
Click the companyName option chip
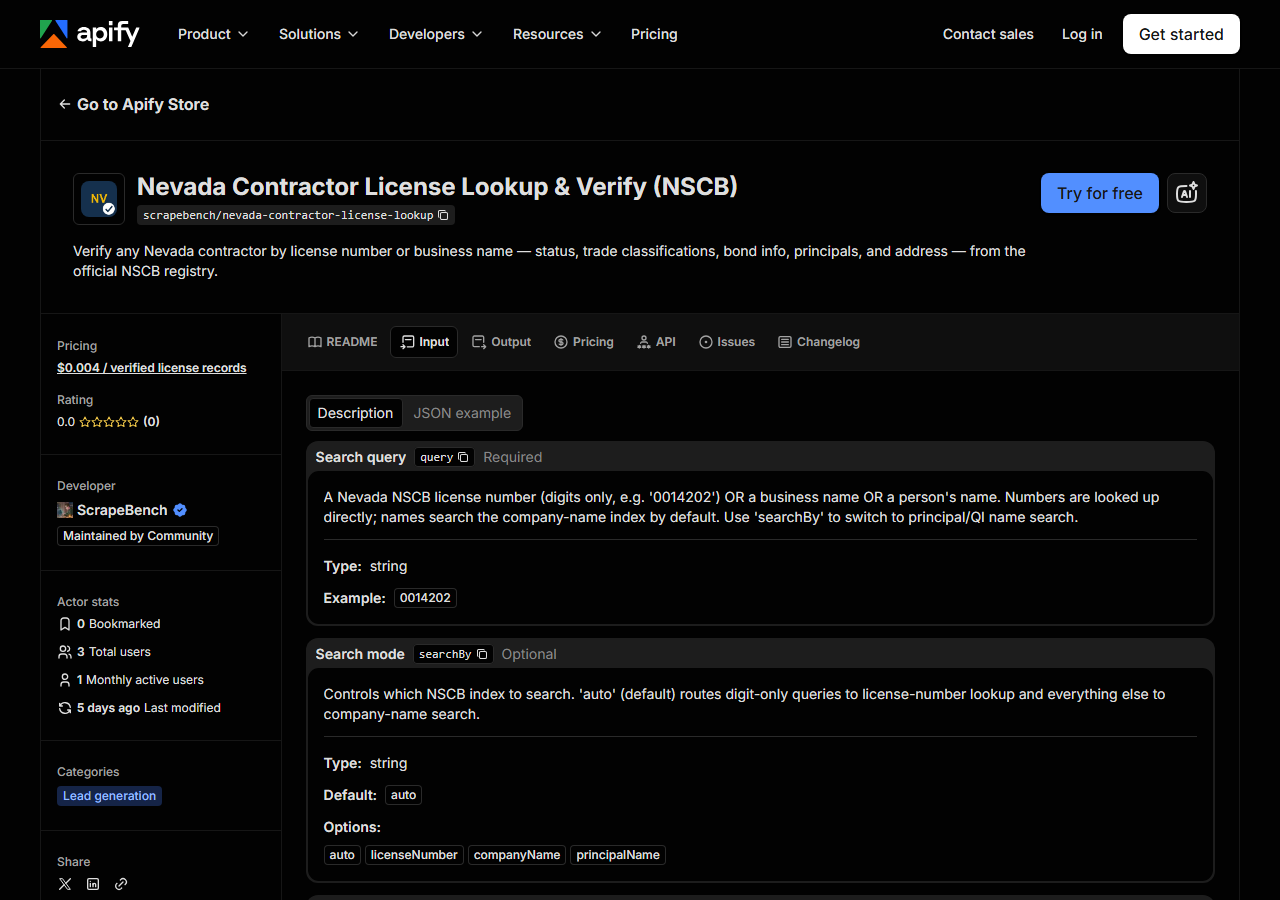point(517,855)
